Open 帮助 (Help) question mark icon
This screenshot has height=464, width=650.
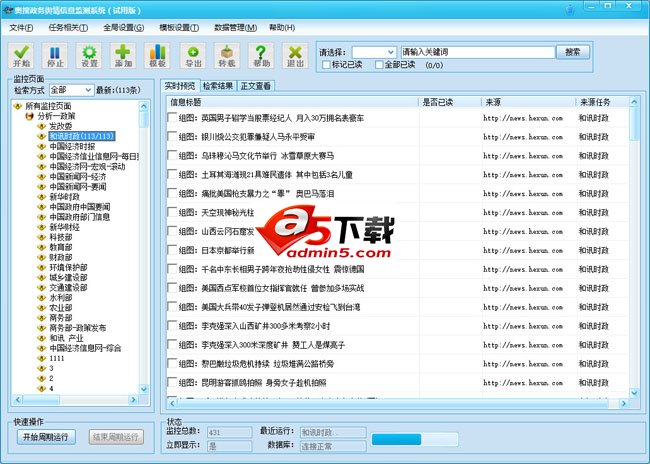[x=261, y=56]
